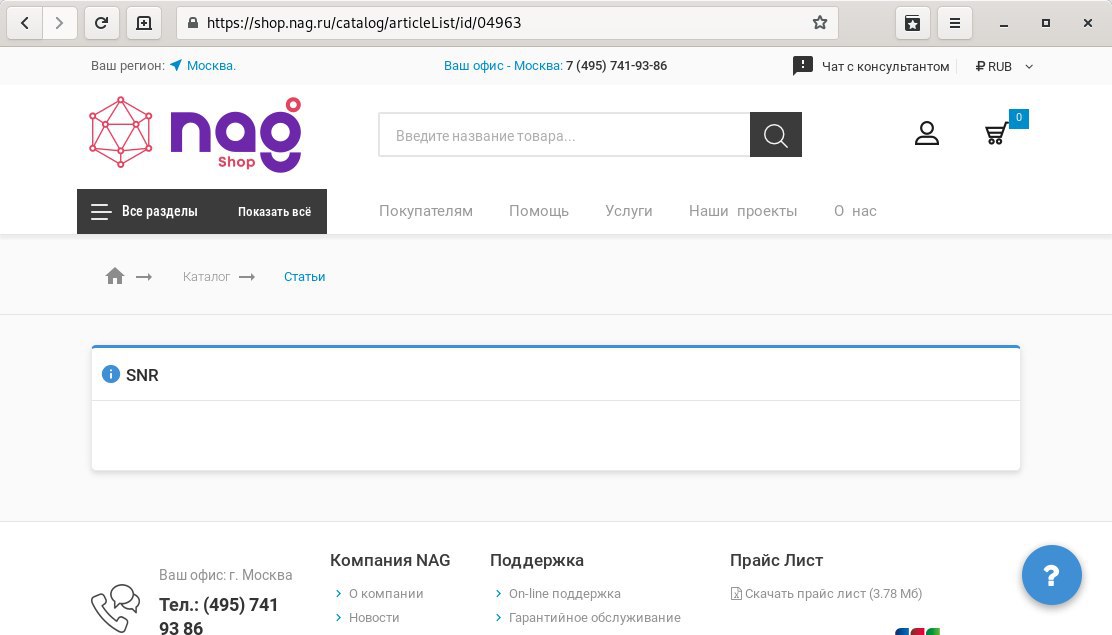Screen dimensions: 1112x635
Task: Open the Помощь menu
Action: (539, 211)
